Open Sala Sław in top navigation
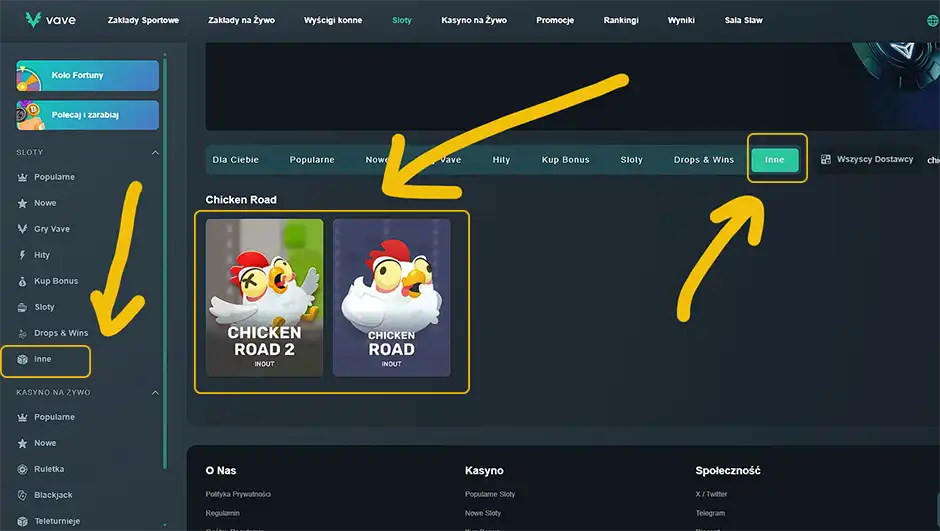Screen dimensions: 940x531 [744, 20]
